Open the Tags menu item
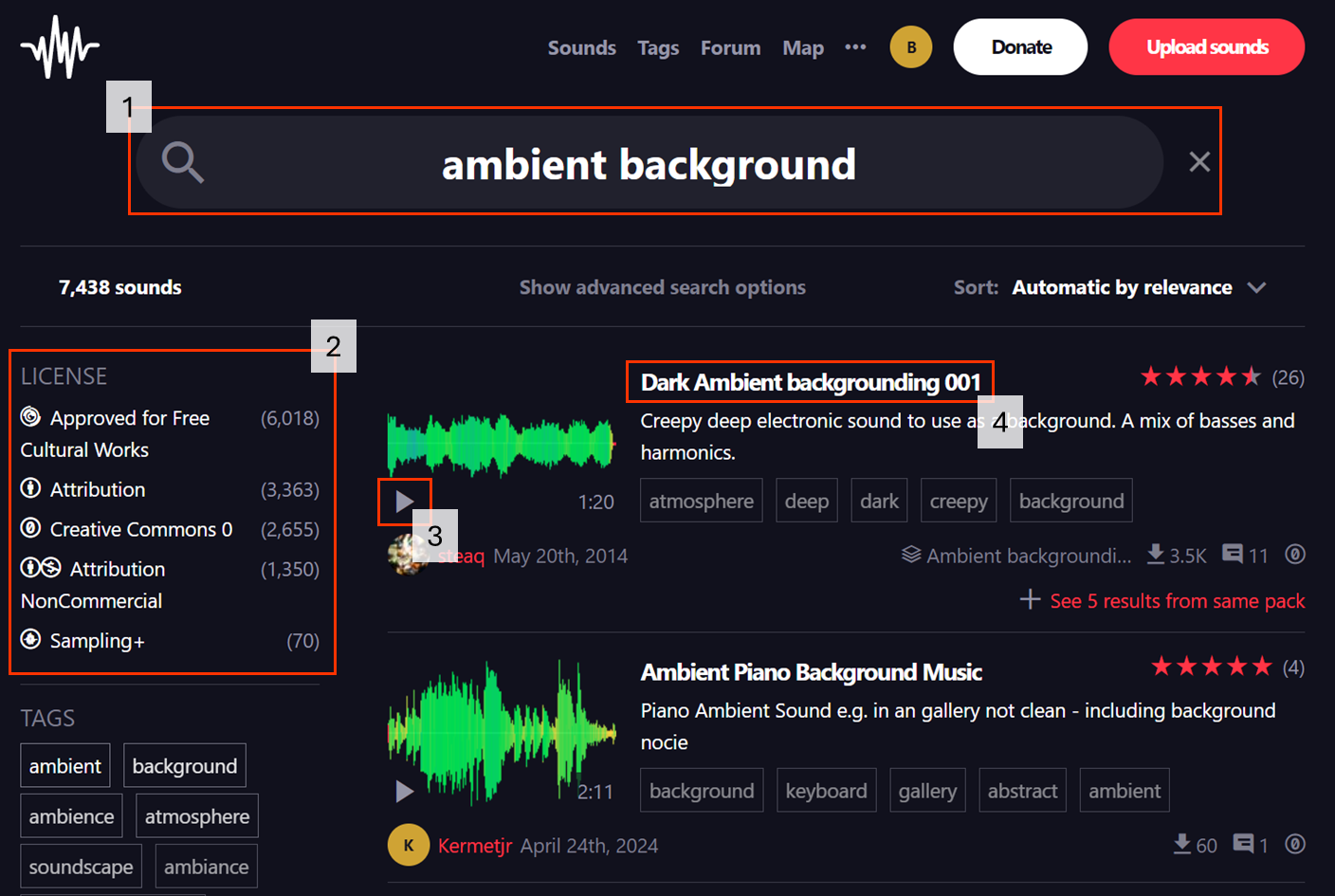Viewport: 1335px width, 896px height. point(658,47)
